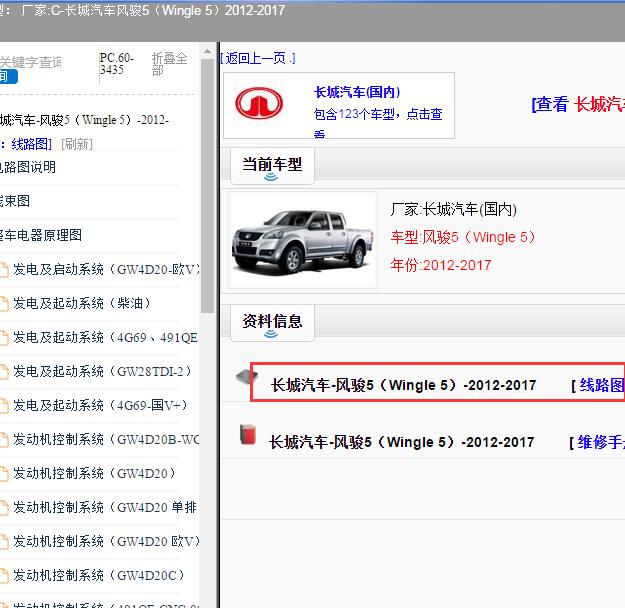Click the 年份:2012-2017 text
Image resolution: width=625 pixels, height=608 pixels.
(441, 265)
